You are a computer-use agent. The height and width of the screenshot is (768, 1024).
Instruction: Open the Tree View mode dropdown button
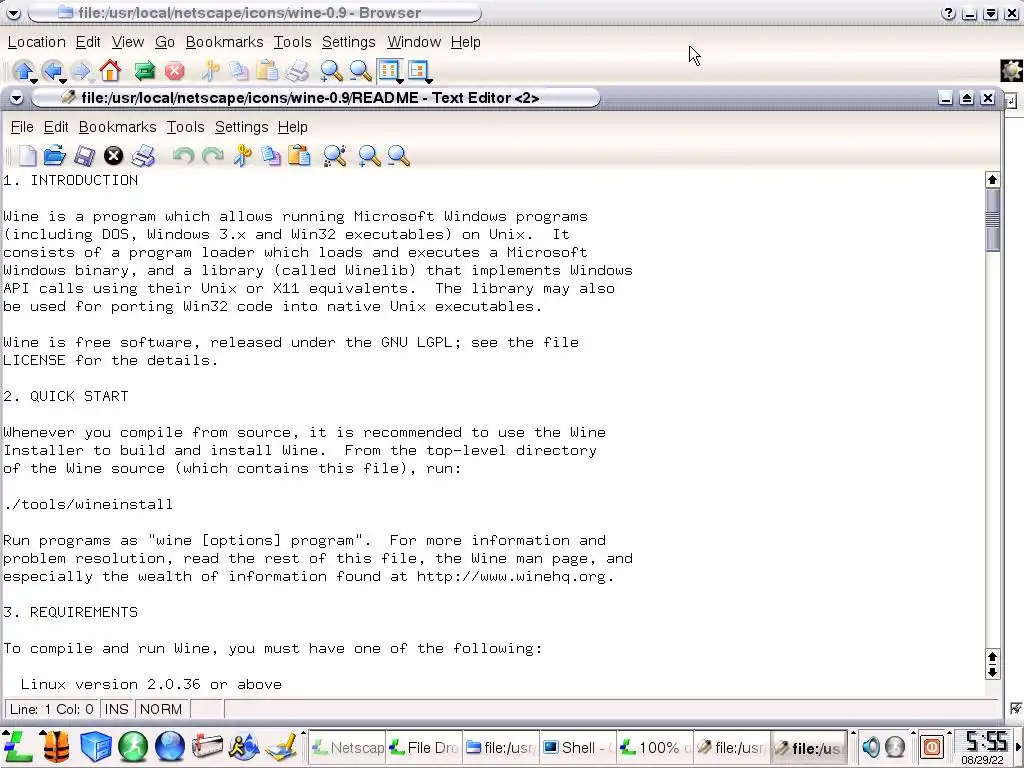point(419,71)
